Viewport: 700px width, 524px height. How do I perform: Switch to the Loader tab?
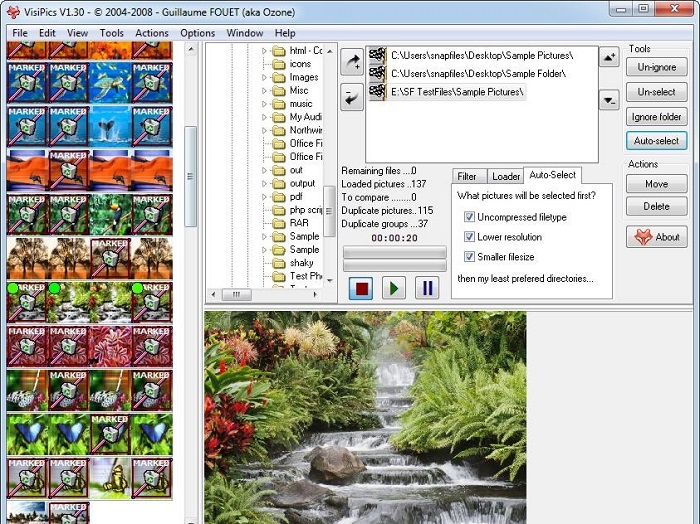[x=506, y=176]
